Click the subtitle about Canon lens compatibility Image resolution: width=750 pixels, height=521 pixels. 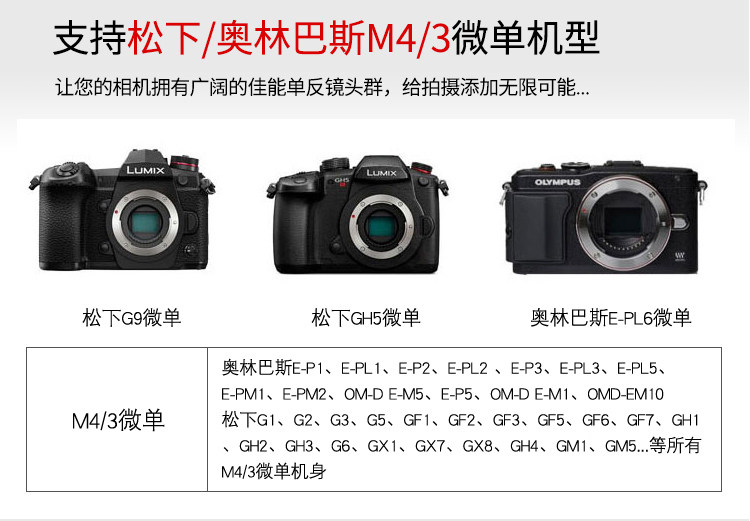[322, 87]
